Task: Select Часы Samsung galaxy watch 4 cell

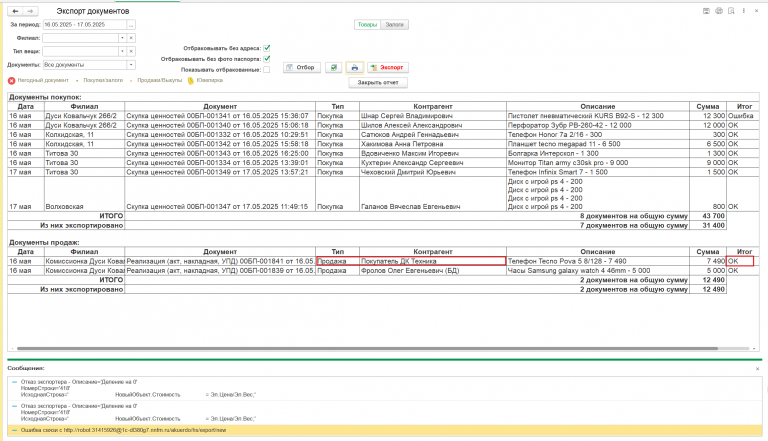Action: pyautogui.click(x=598, y=270)
